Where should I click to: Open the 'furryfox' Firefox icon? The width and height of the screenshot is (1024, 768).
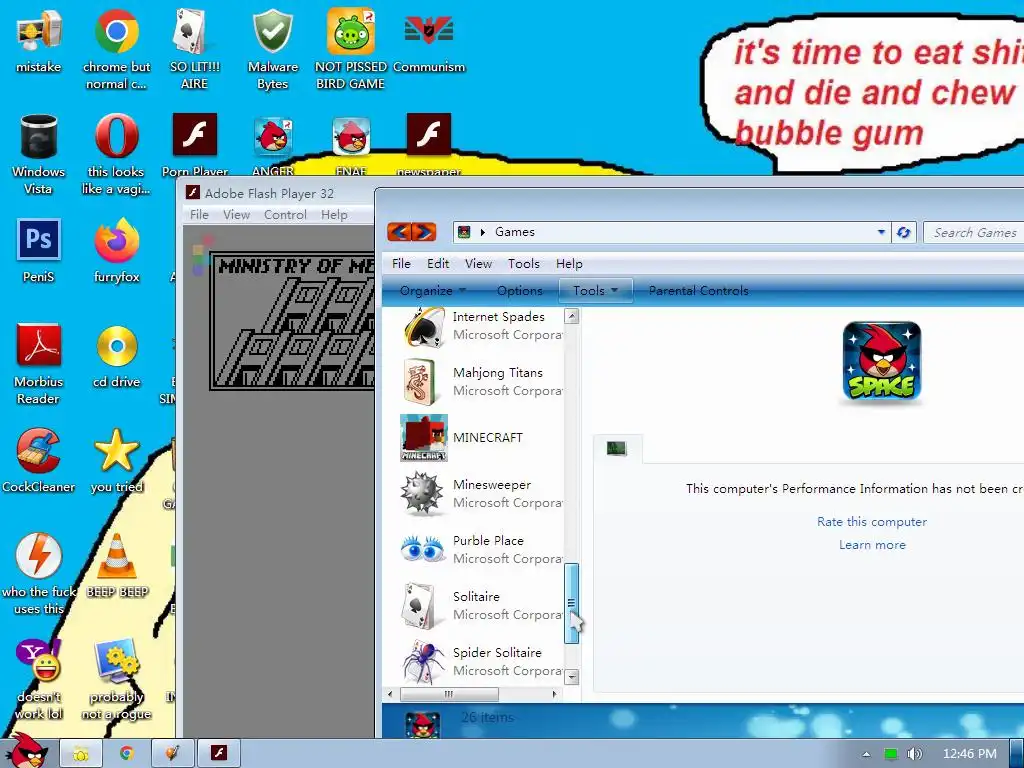tap(116, 251)
